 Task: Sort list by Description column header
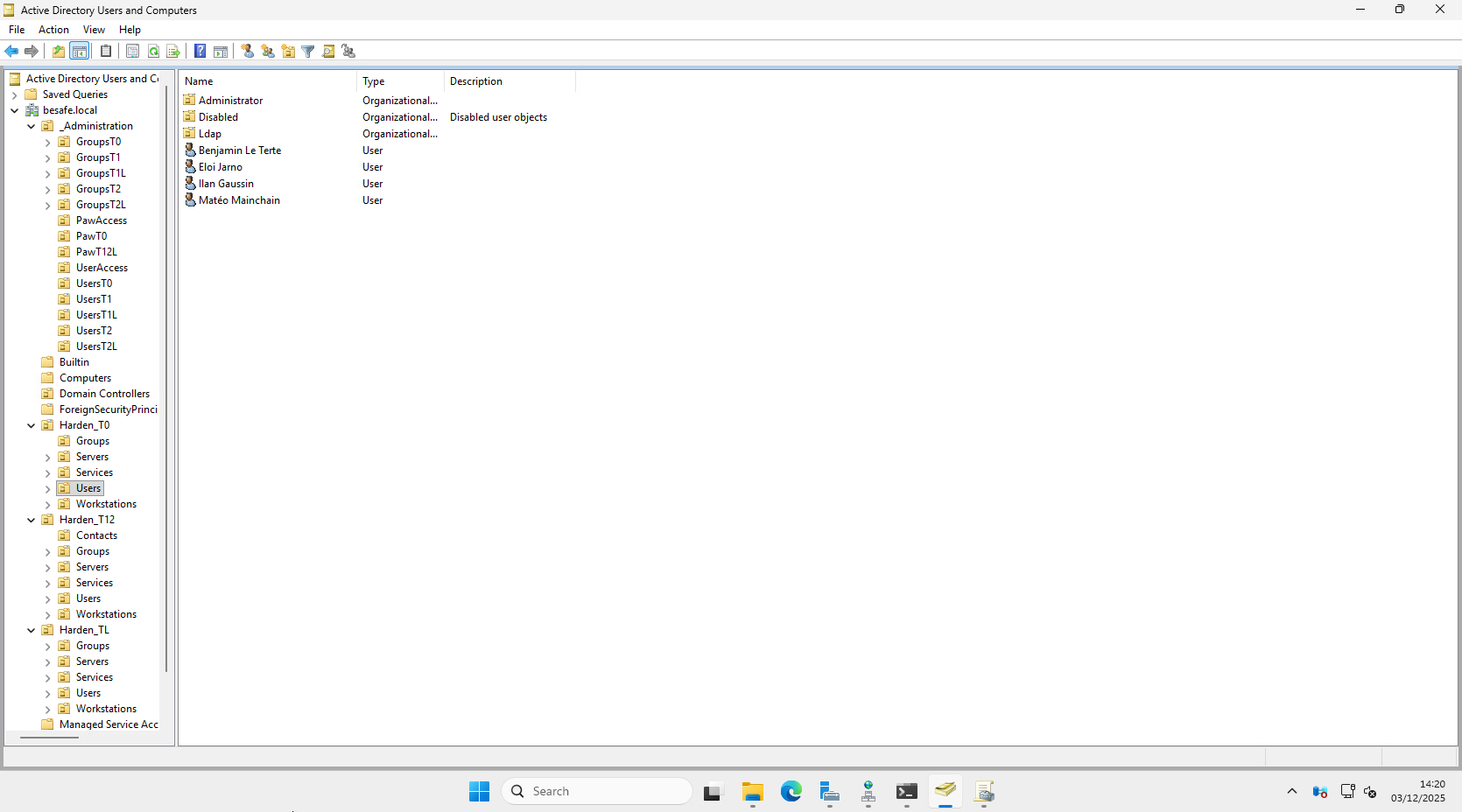tap(510, 81)
